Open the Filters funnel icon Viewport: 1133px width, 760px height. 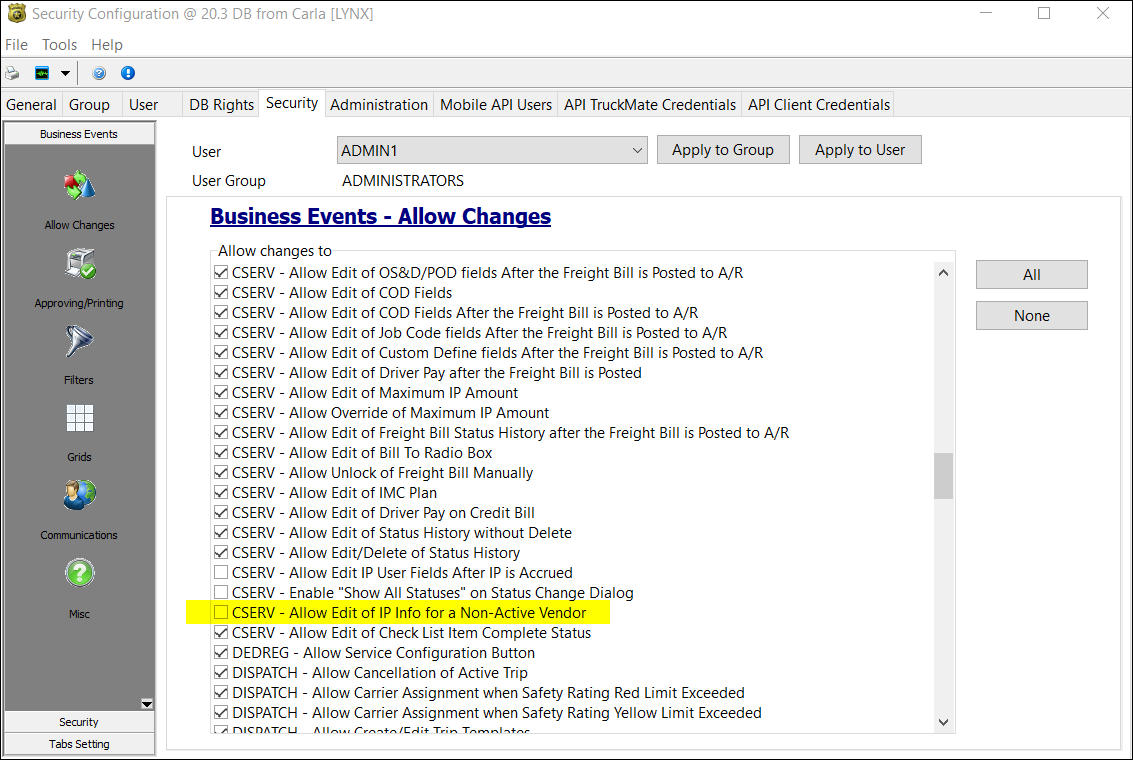click(x=79, y=342)
